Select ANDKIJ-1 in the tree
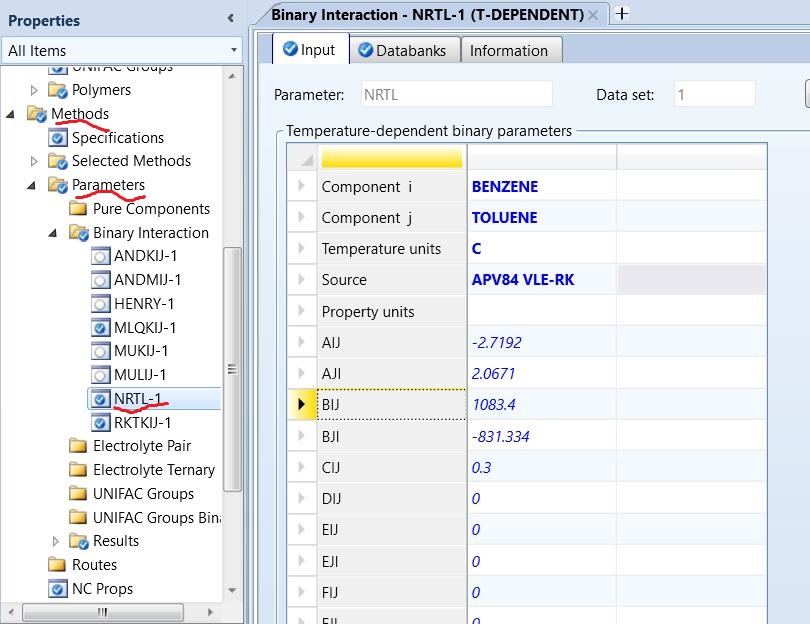The height and width of the screenshot is (624, 810). coord(145,256)
